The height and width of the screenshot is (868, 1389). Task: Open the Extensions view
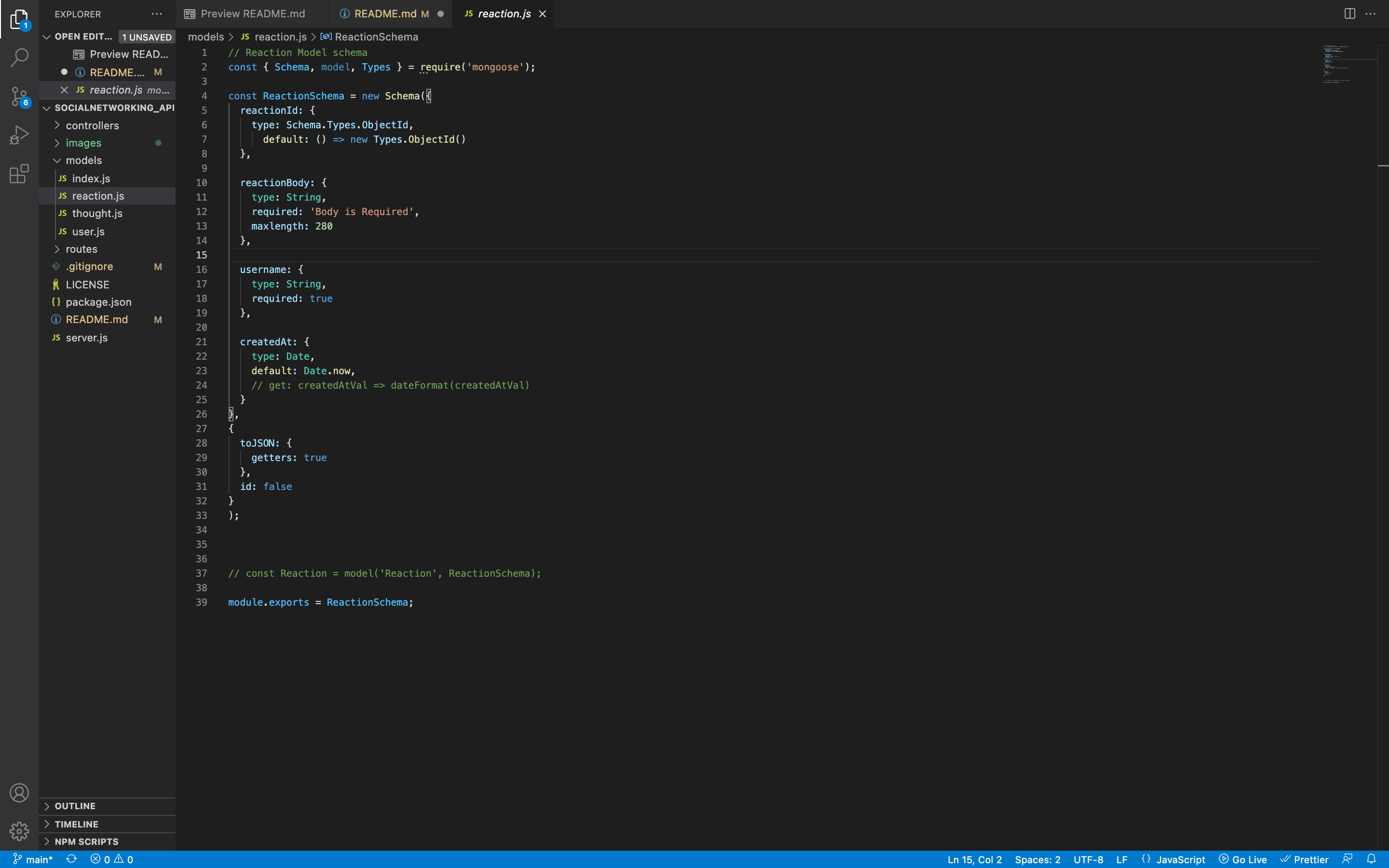coord(19,174)
